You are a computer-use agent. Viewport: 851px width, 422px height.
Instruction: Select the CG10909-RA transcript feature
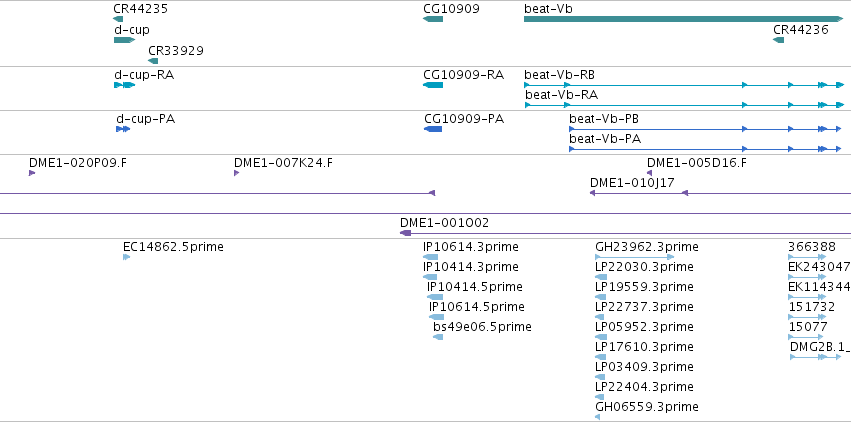pyautogui.click(x=433, y=85)
